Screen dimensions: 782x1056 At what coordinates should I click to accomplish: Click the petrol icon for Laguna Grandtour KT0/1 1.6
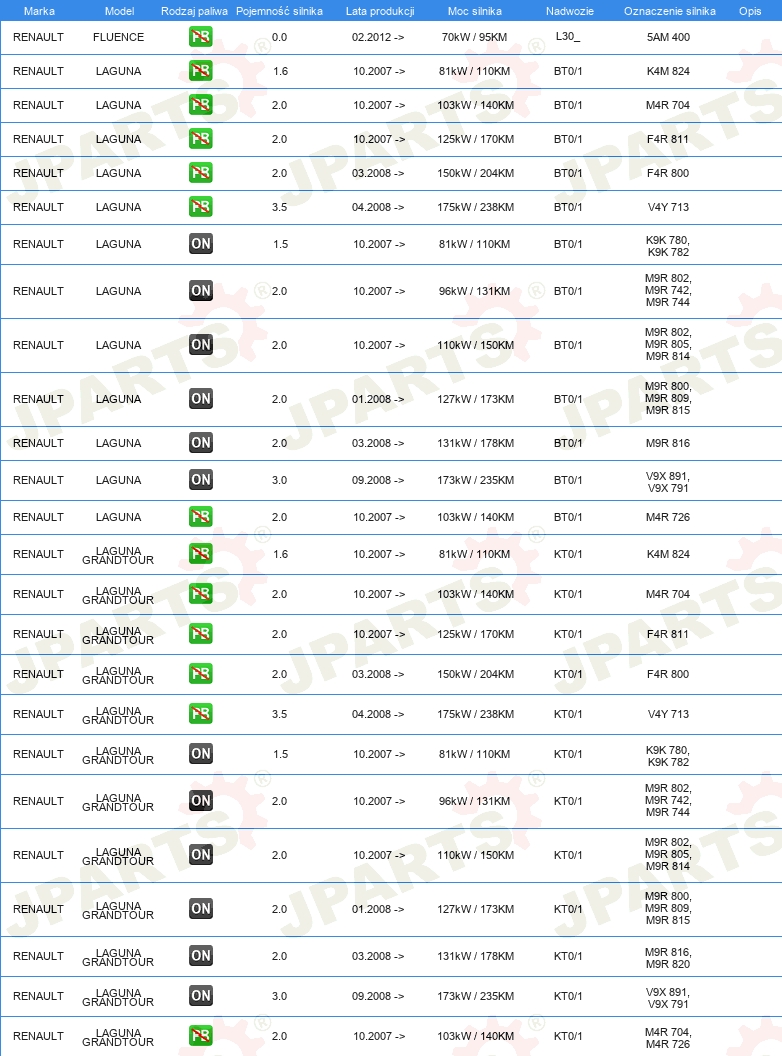point(201,554)
